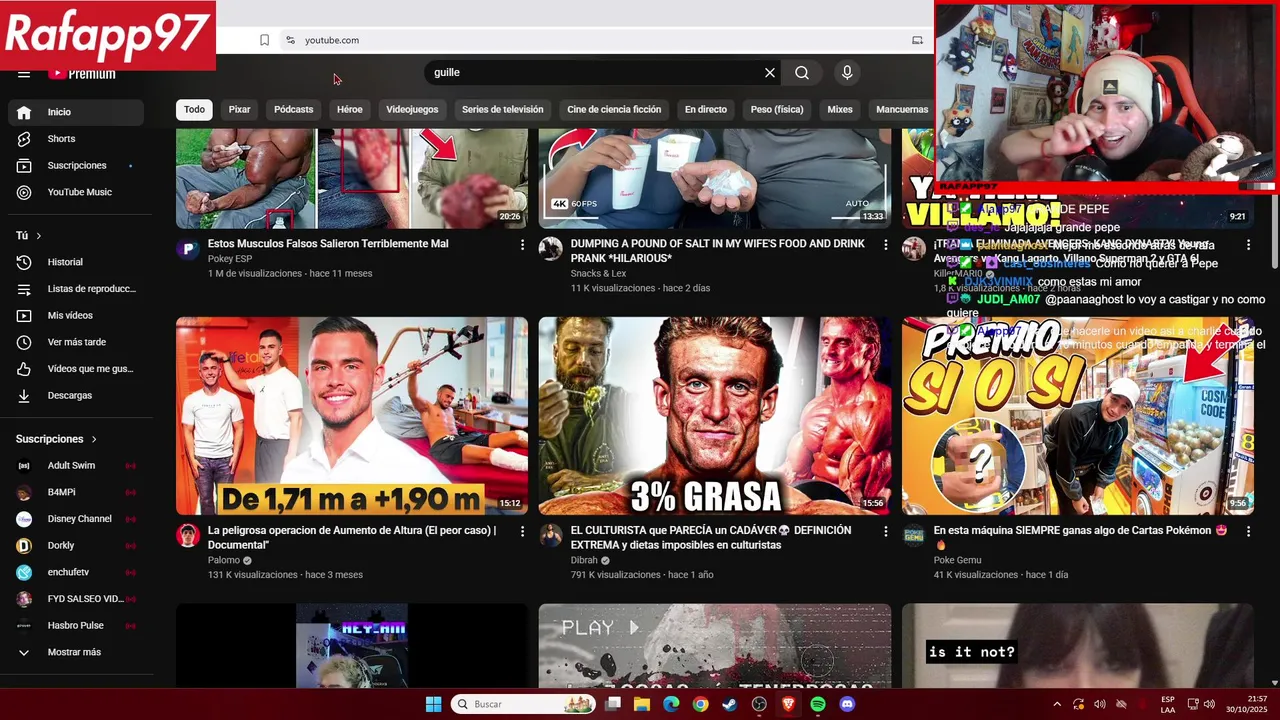Open the Pokey ESP channel avatar

(188, 249)
